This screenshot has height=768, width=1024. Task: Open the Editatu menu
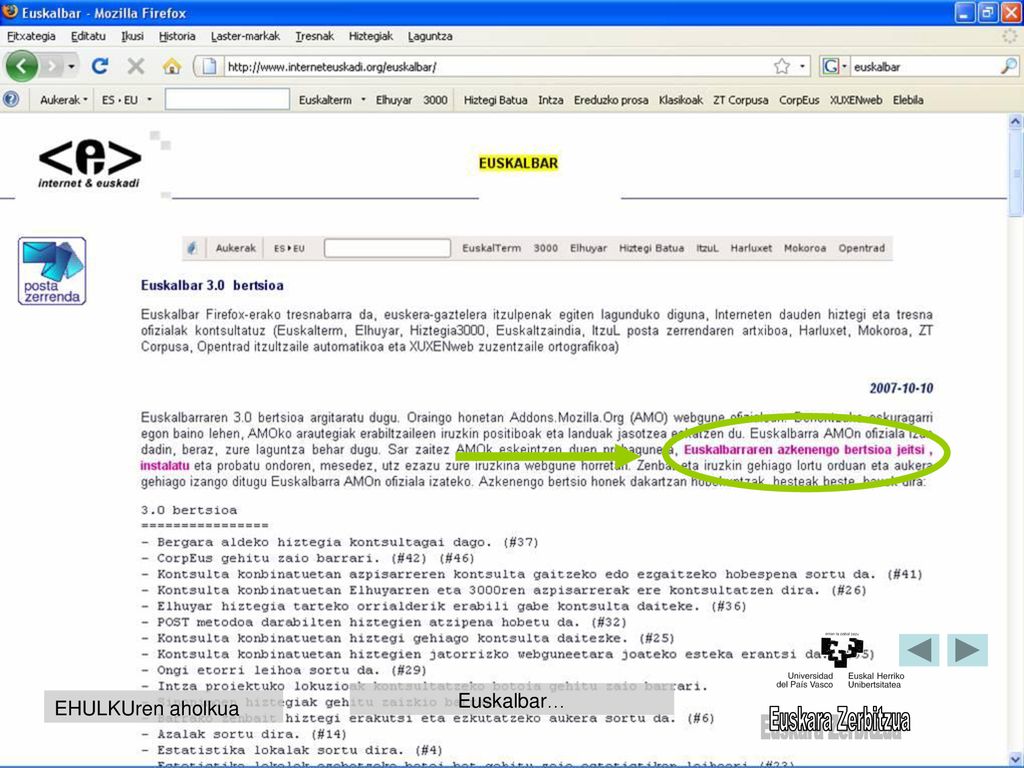88,36
